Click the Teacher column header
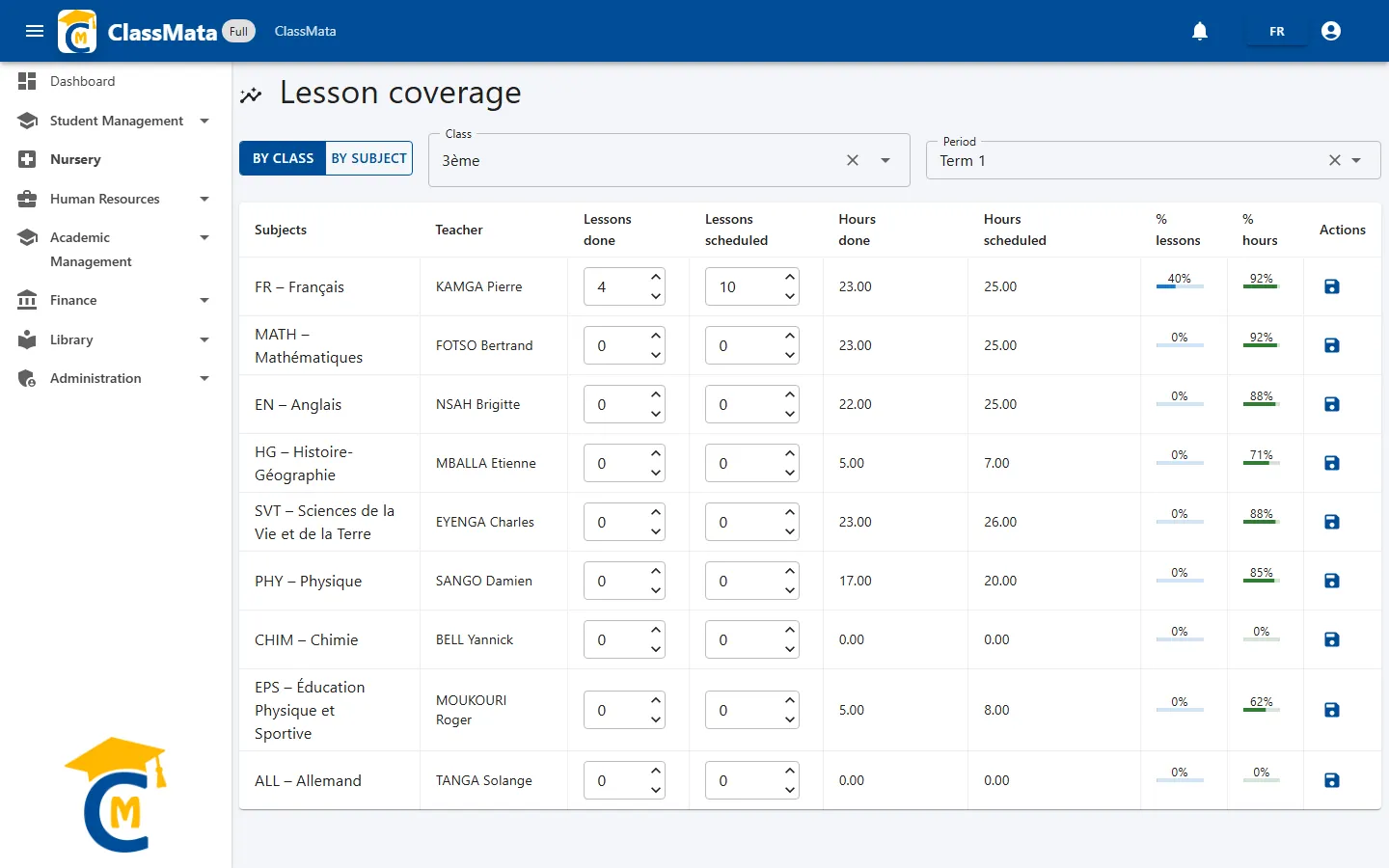 click(x=459, y=230)
